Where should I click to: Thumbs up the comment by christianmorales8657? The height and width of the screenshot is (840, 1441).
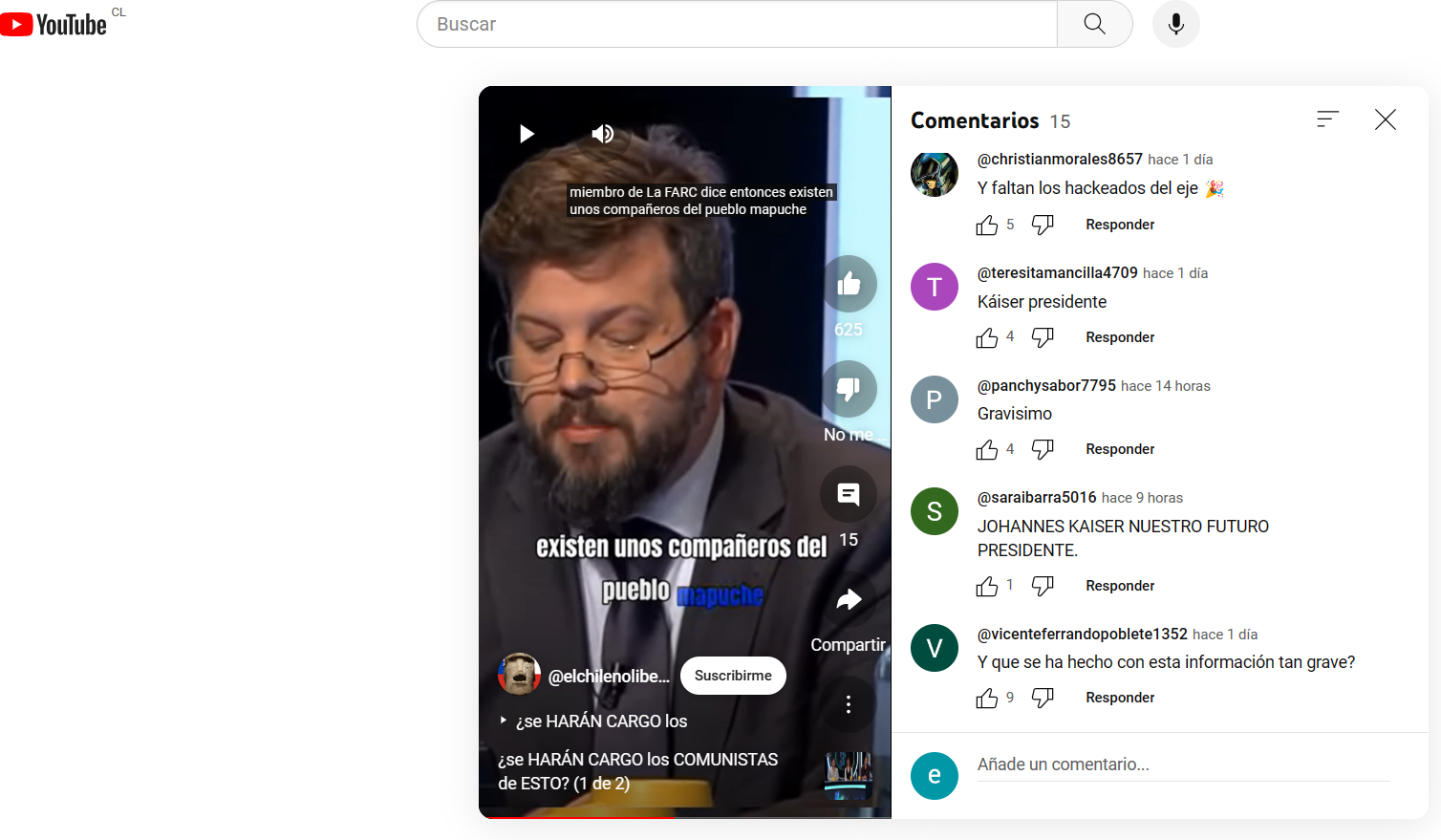coord(987,225)
